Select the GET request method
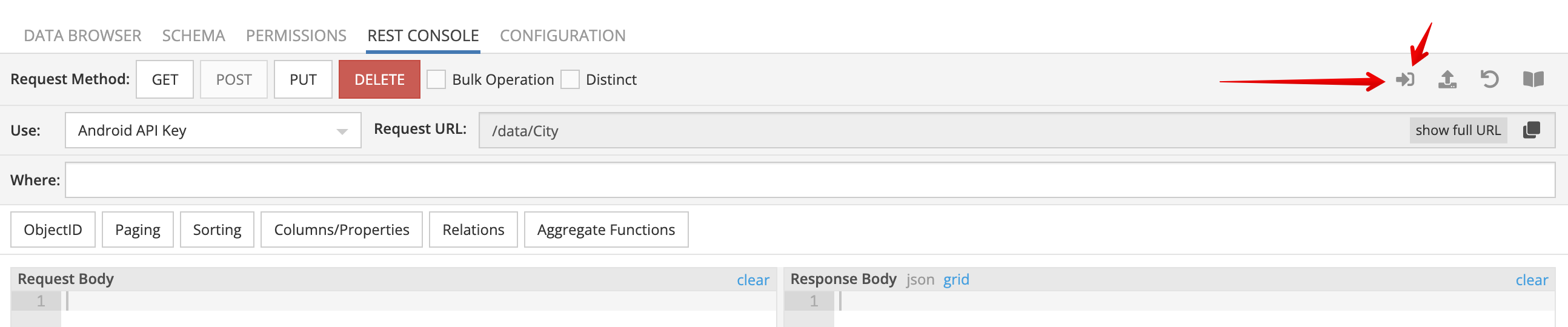 tap(165, 80)
